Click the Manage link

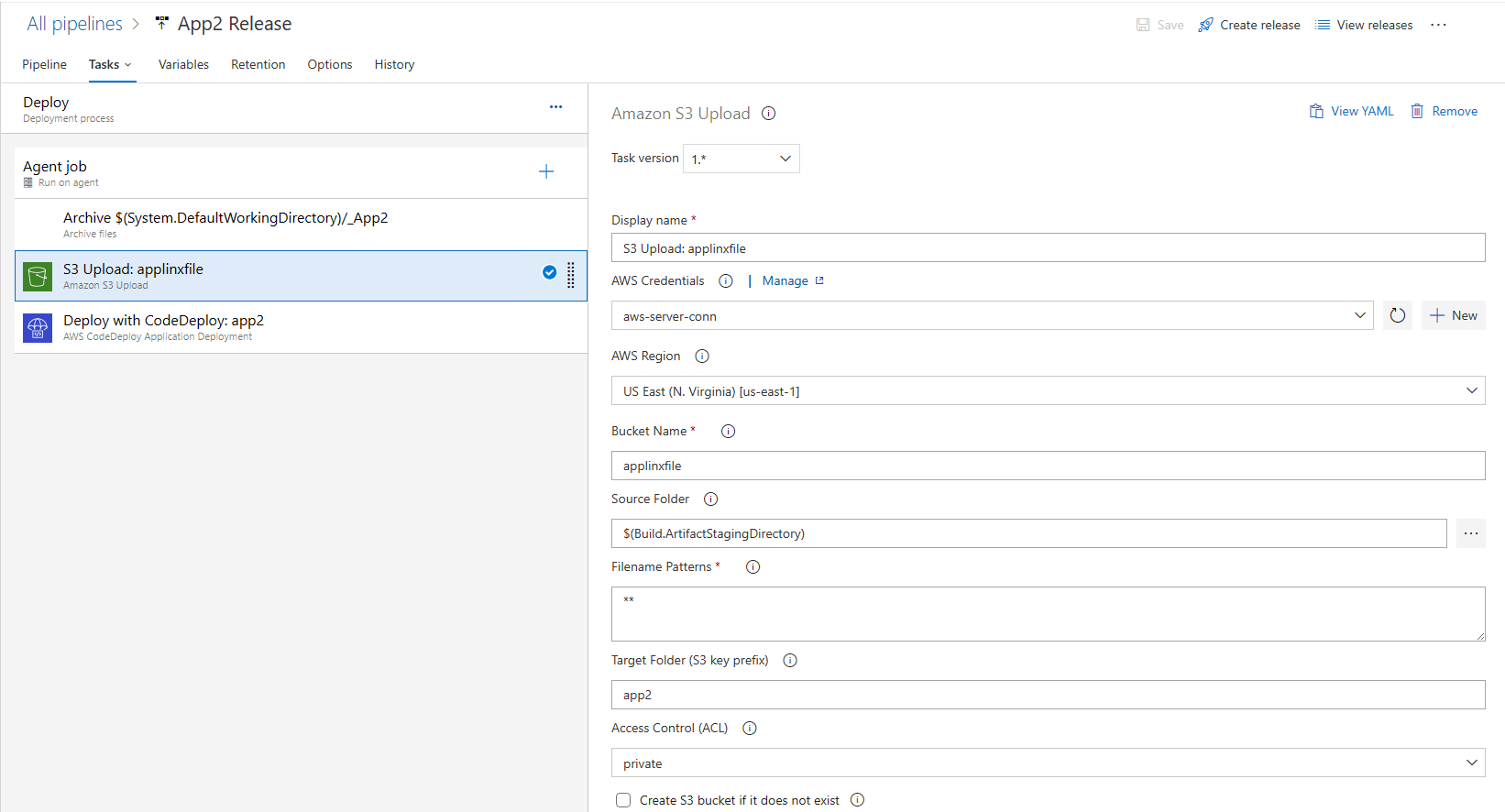(x=785, y=281)
